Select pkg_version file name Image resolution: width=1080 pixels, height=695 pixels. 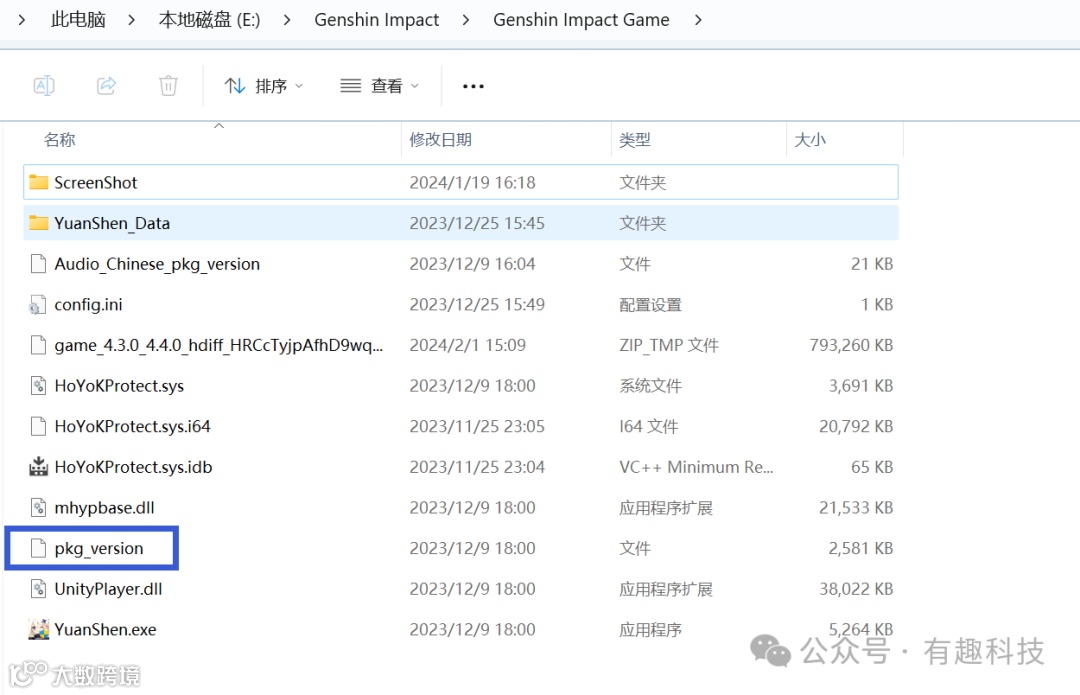99,548
